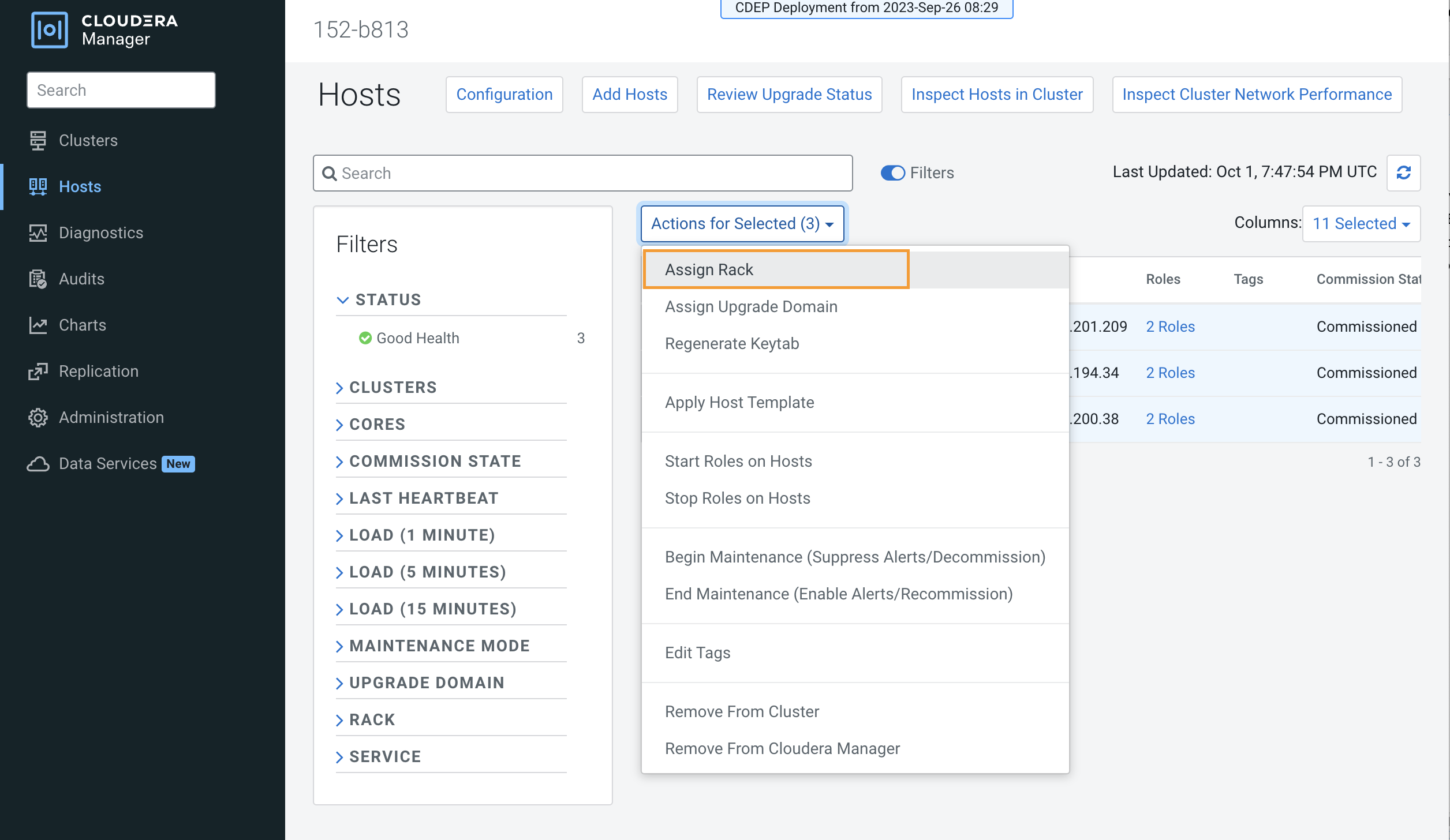Click the Charts sidebar icon

coord(38,325)
